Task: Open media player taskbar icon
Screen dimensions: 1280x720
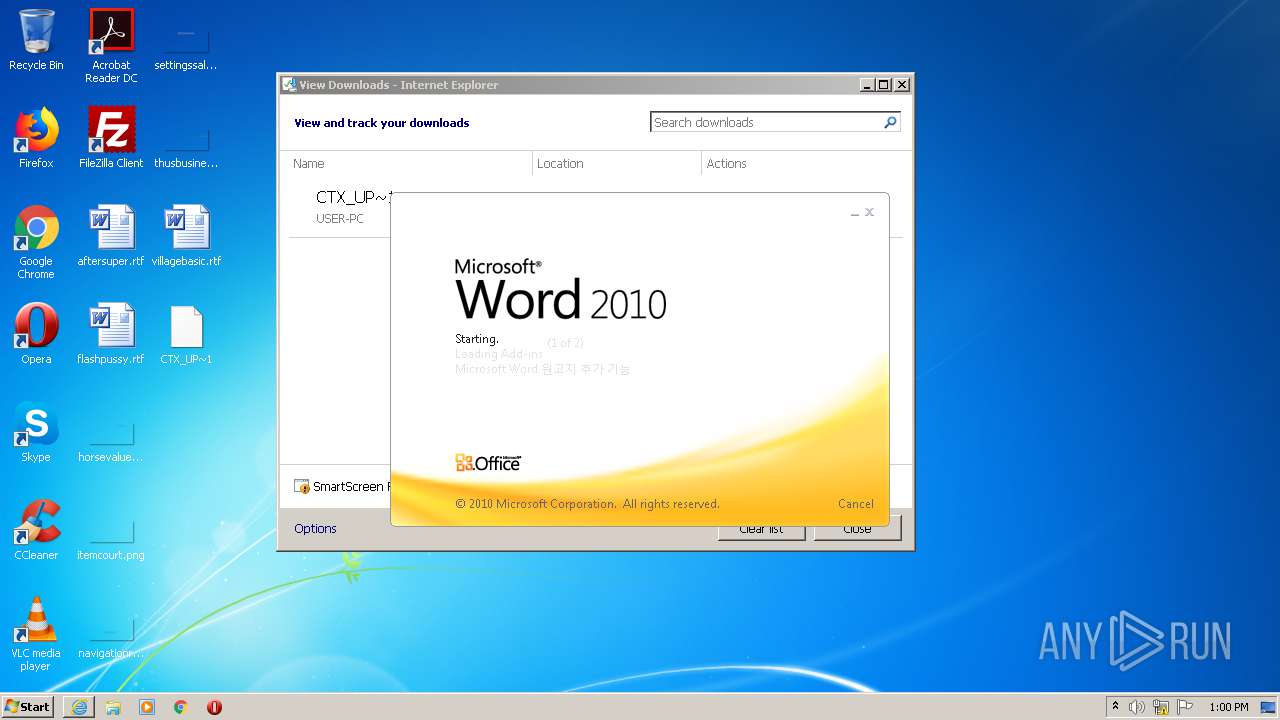Action: (147, 707)
